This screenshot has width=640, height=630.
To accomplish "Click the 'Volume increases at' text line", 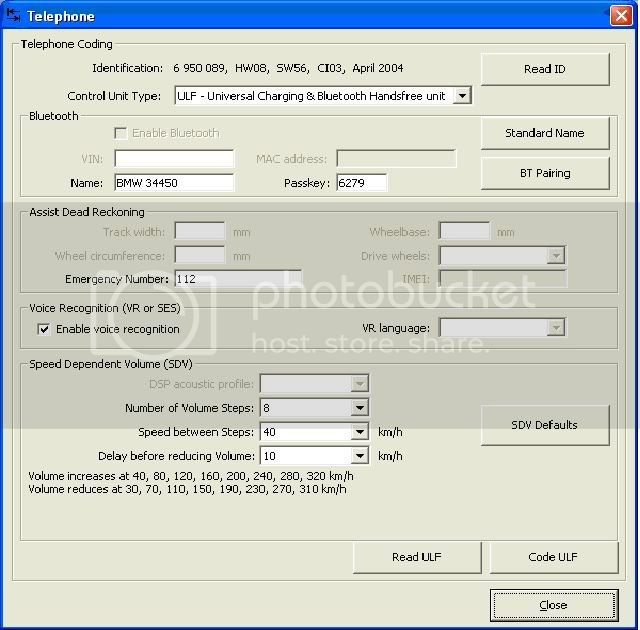I will 191,476.
